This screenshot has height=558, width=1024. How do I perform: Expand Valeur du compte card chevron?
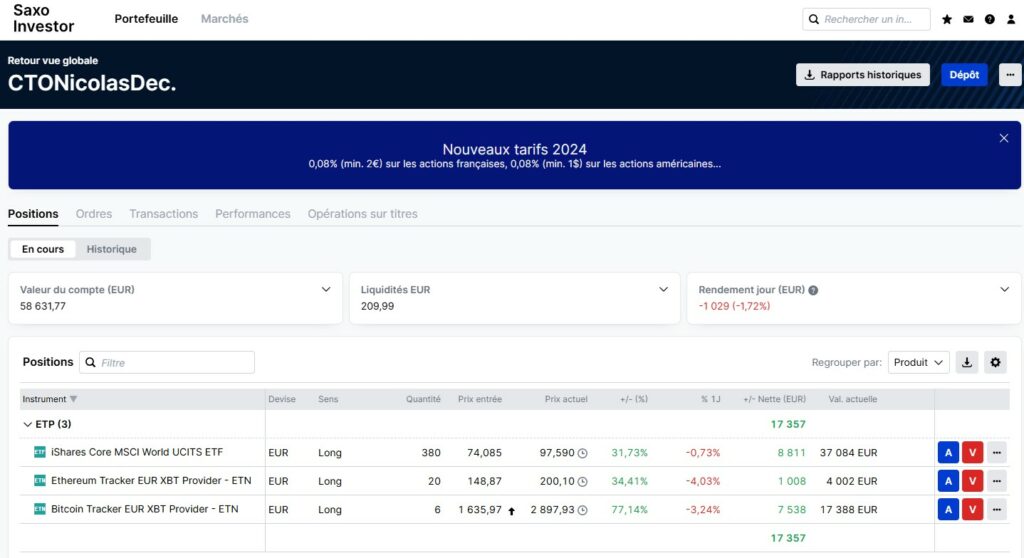coord(326,289)
